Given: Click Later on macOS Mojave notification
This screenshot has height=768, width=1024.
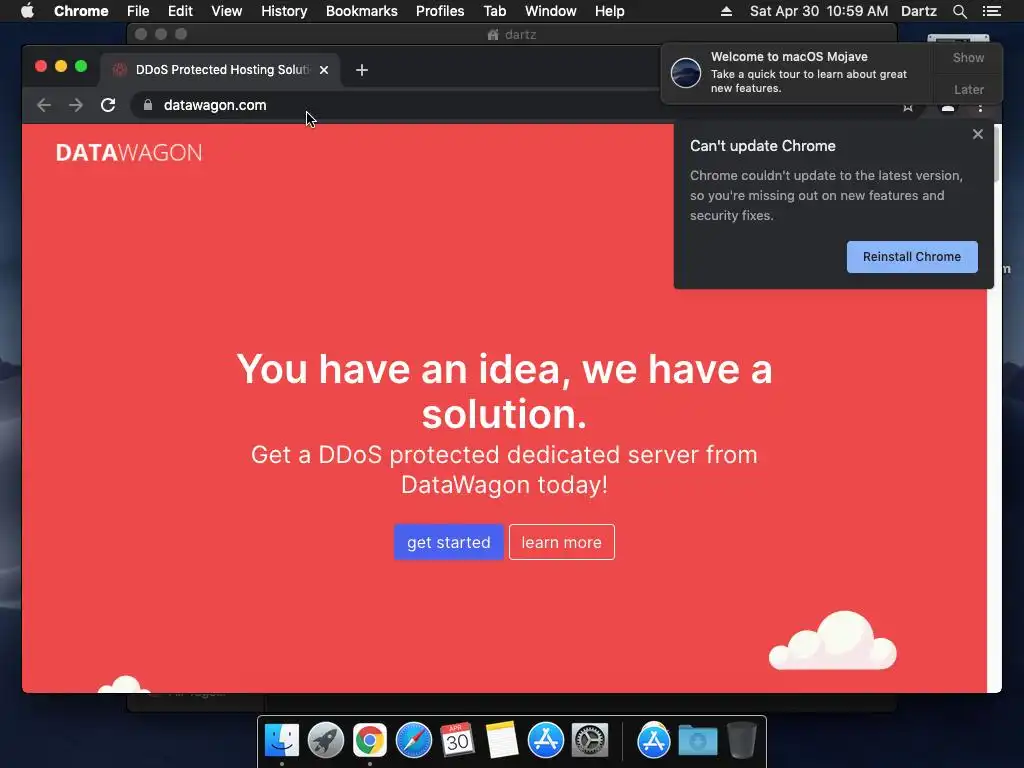Looking at the screenshot, I should [x=968, y=89].
